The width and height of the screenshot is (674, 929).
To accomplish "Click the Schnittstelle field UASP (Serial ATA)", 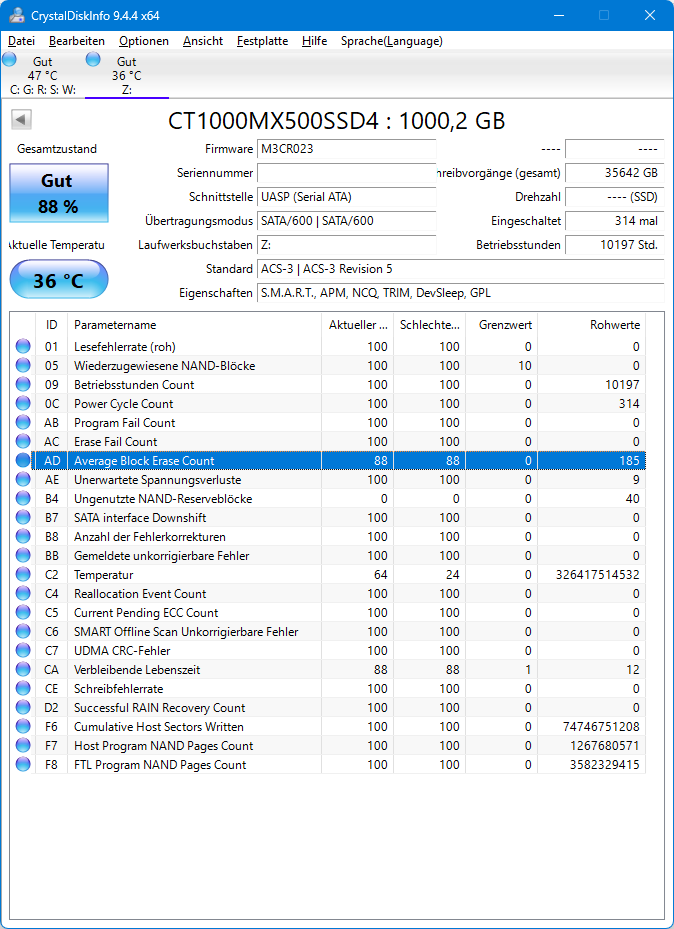I will 346,197.
